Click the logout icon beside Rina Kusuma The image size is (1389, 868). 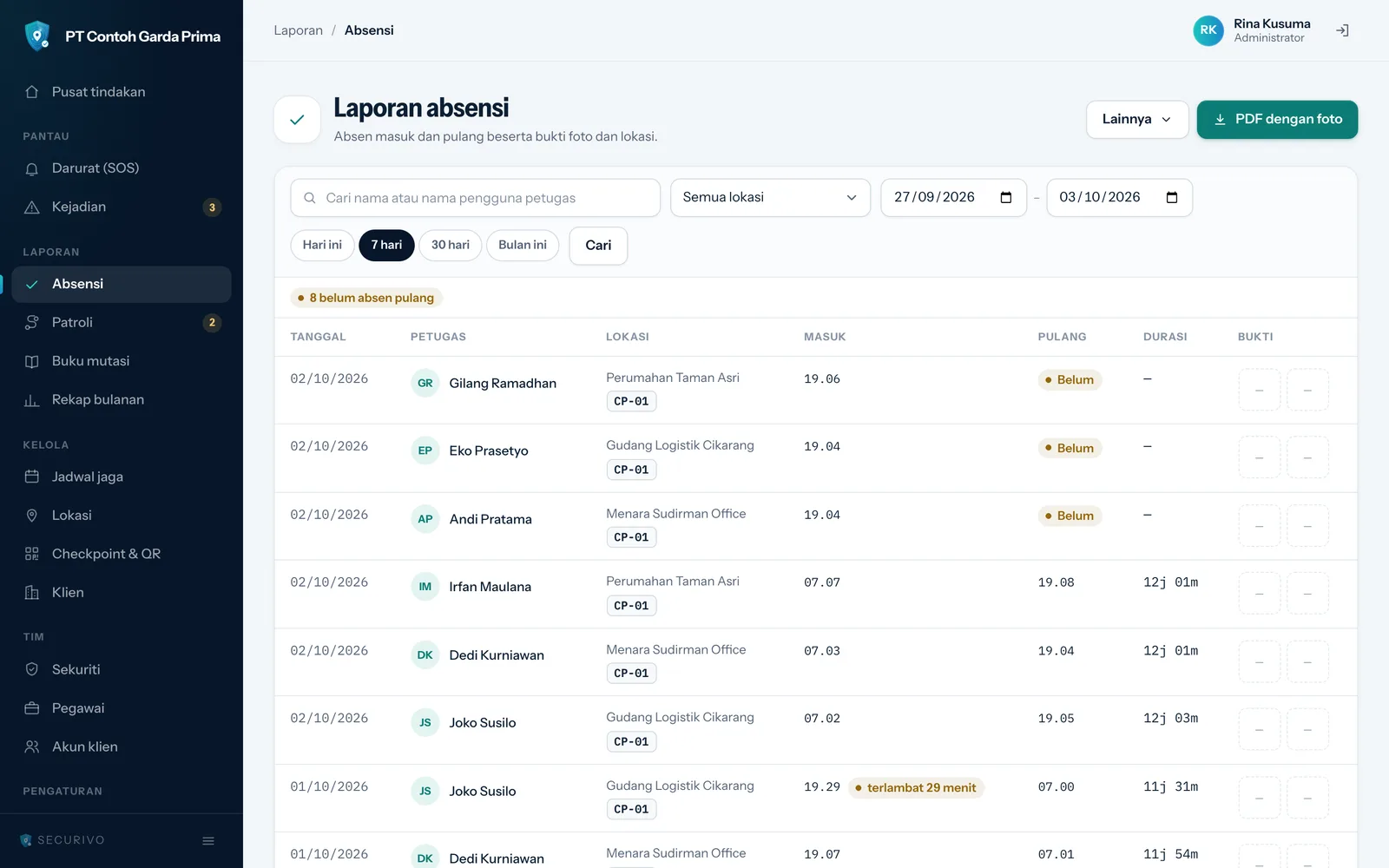pyautogui.click(x=1342, y=30)
